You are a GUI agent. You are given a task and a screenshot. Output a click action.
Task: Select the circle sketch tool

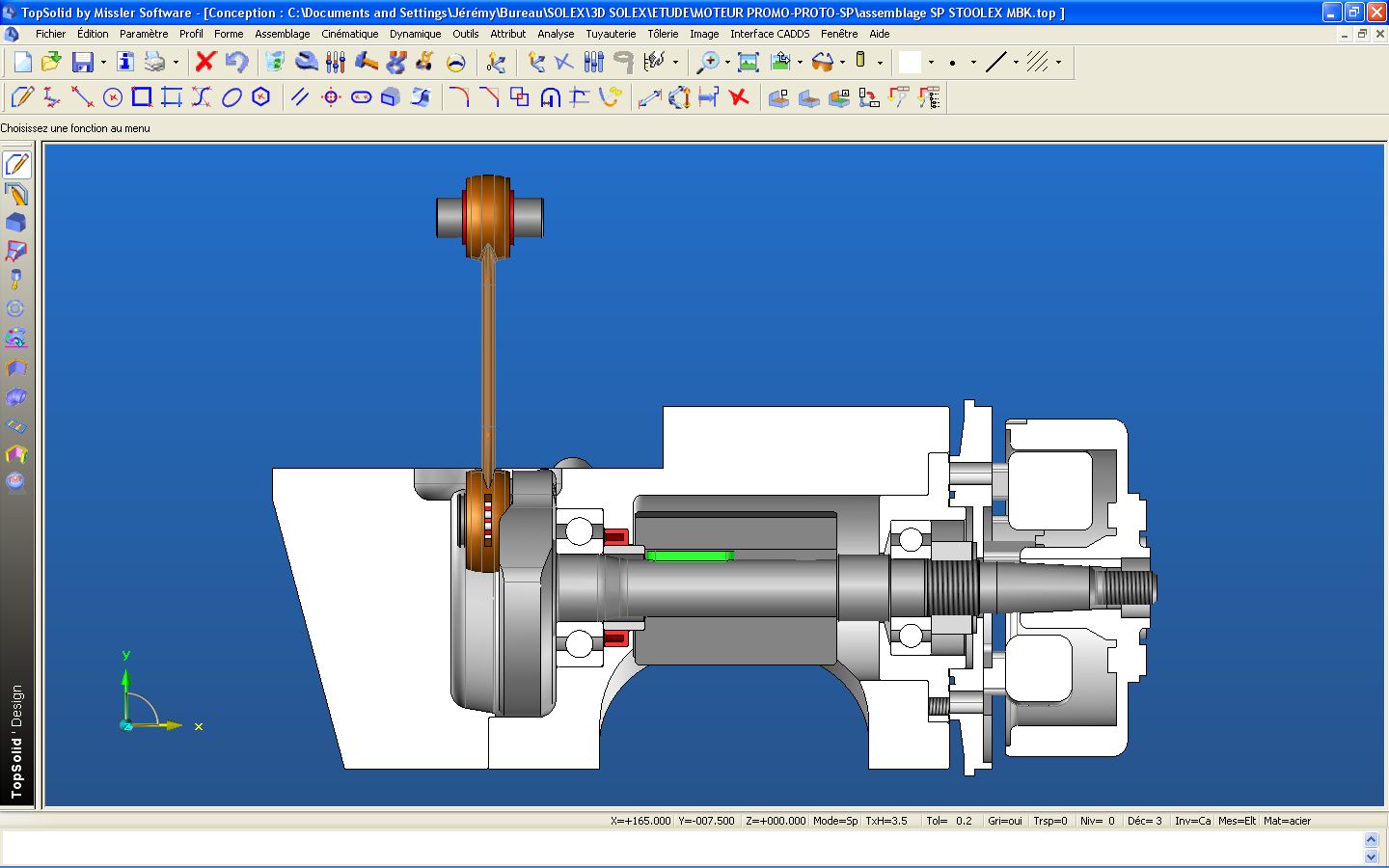point(113,97)
